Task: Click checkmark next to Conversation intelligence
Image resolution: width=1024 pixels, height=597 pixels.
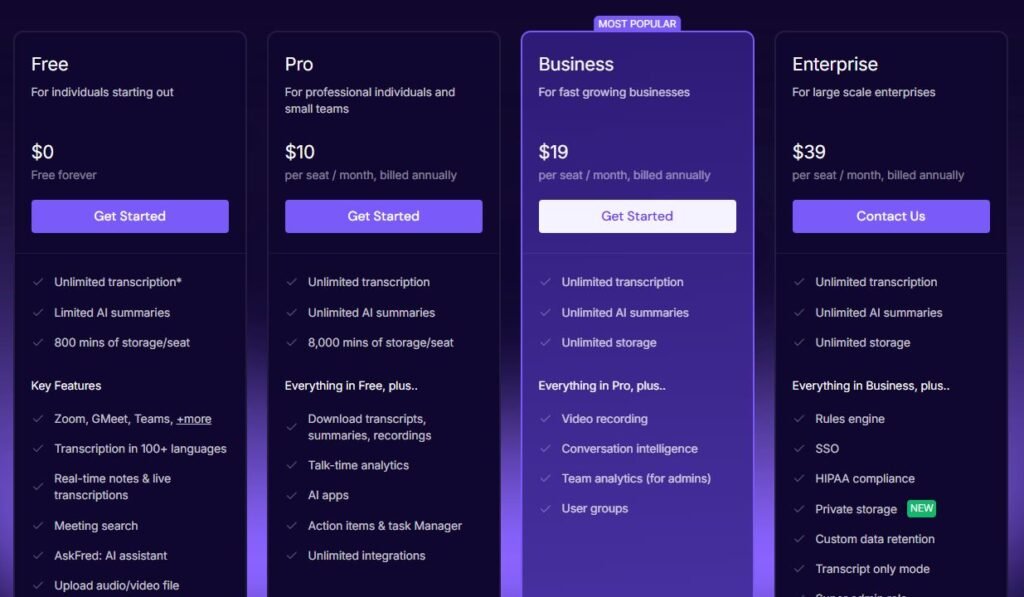Action: click(545, 449)
